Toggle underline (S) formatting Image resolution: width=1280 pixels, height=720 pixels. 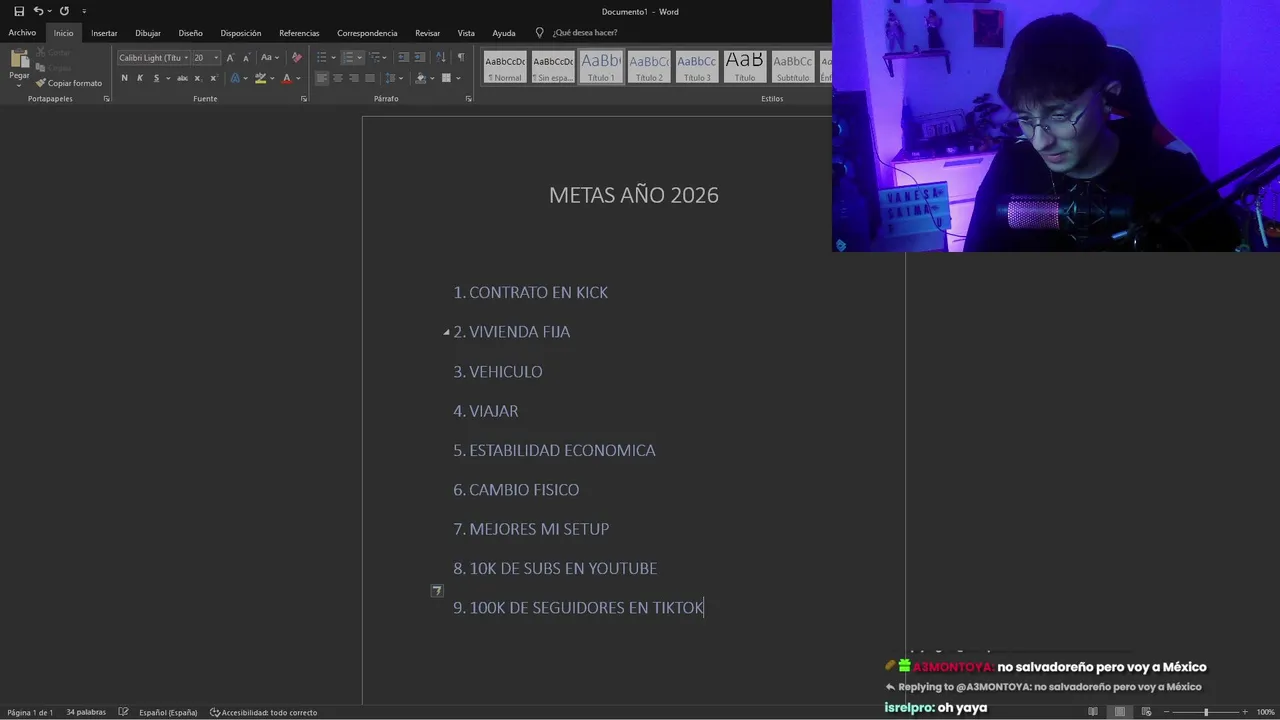pos(156,78)
